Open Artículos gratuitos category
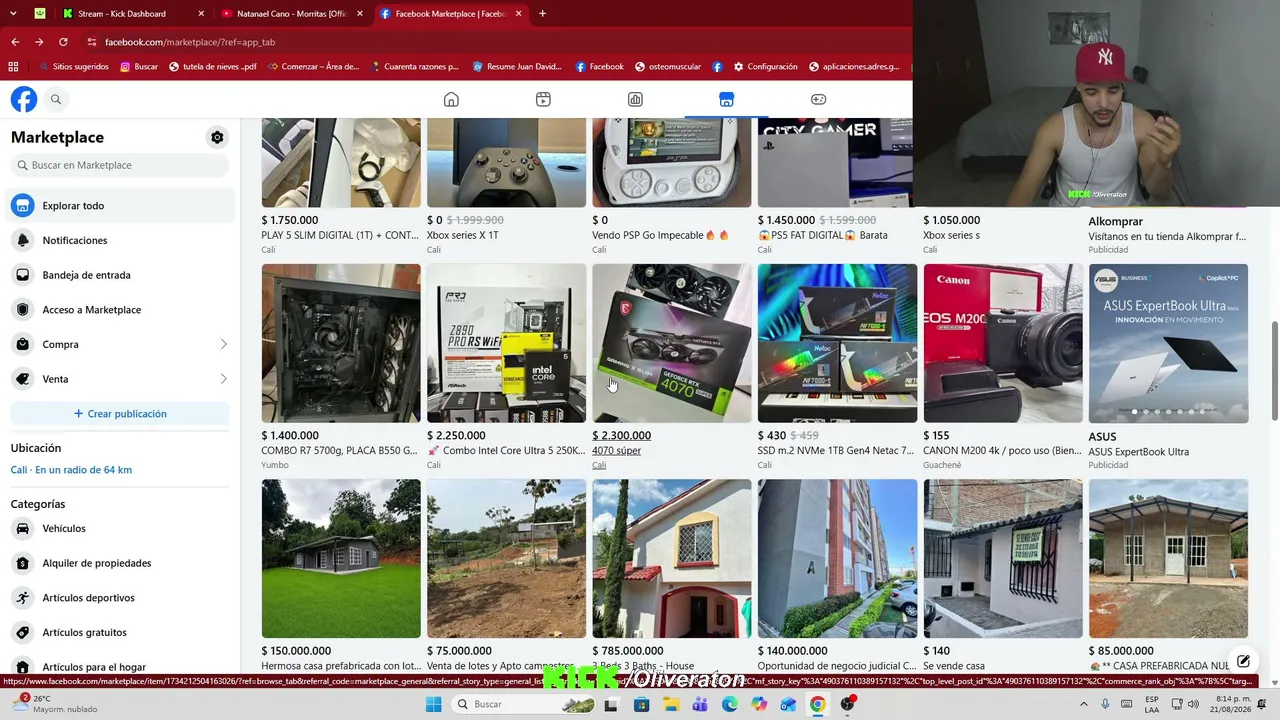 120,632
